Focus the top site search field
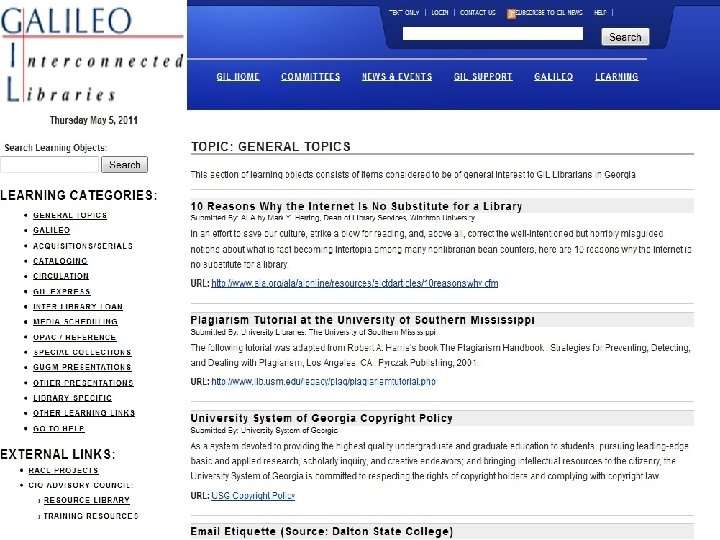The width and height of the screenshot is (720, 540). point(493,34)
